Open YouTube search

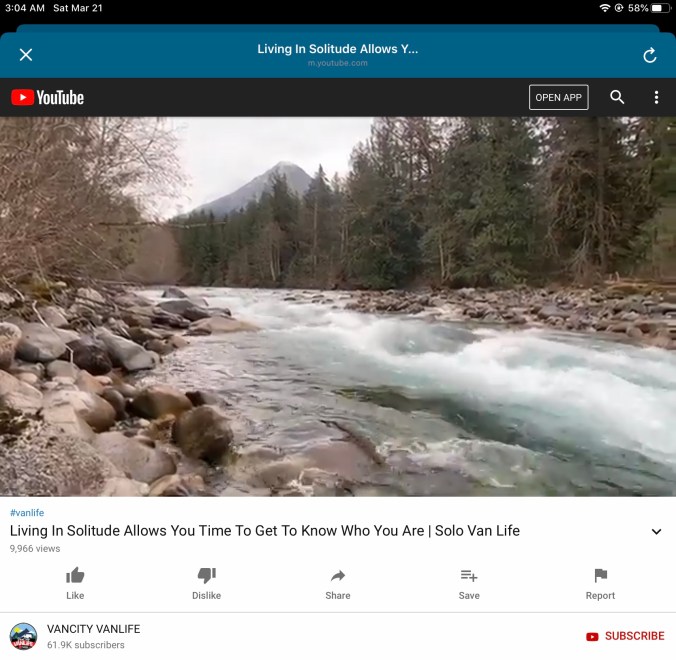click(x=617, y=97)
